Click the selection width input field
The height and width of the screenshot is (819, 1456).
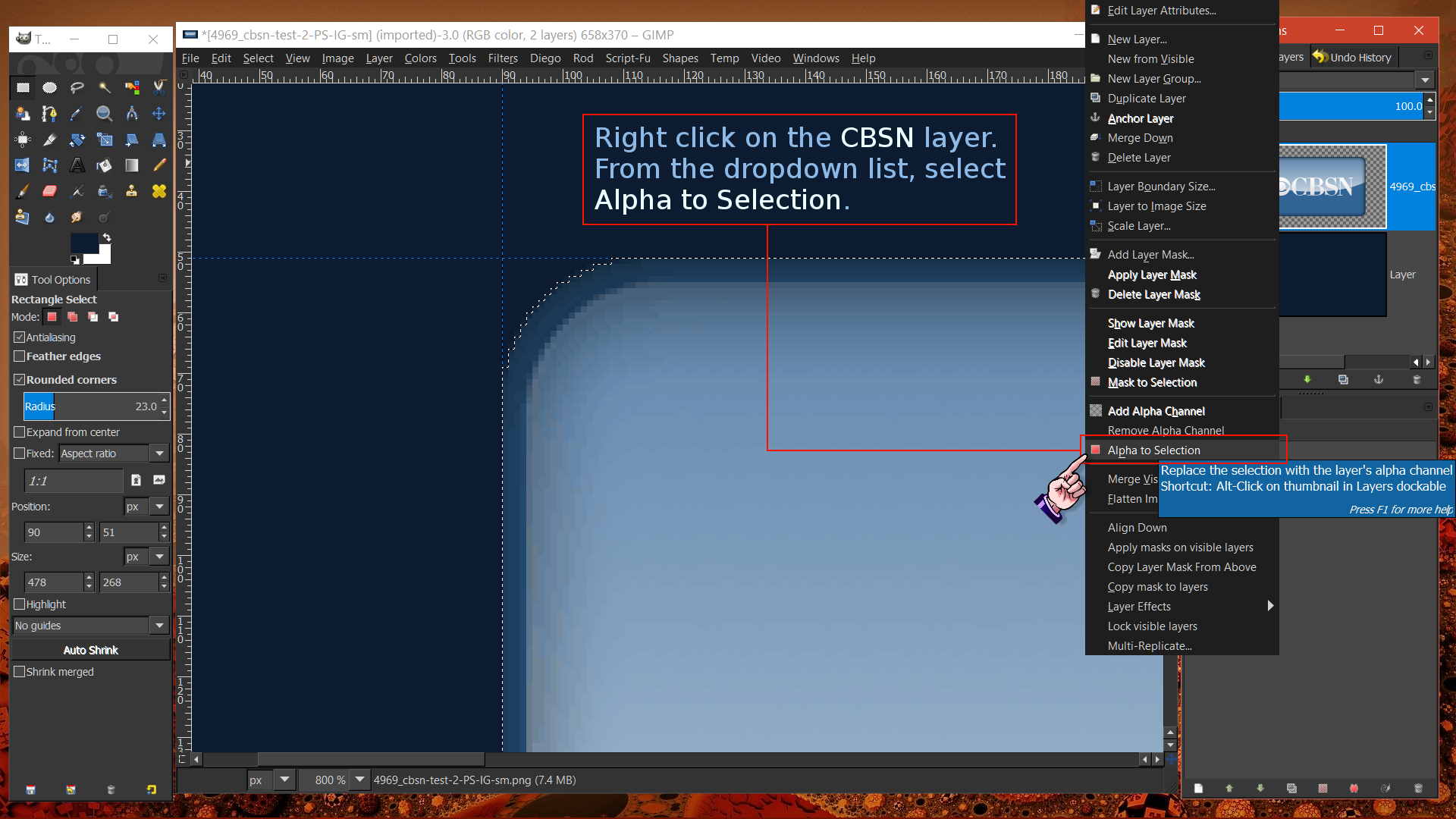[54, 582]
